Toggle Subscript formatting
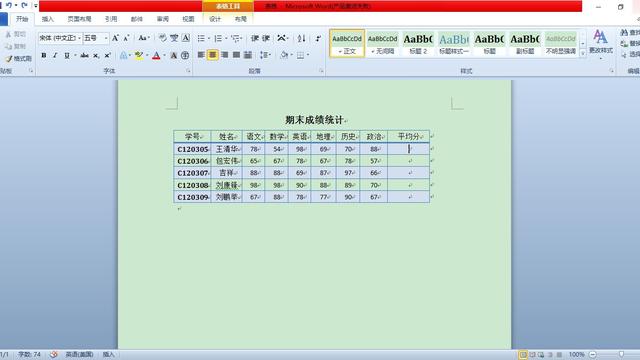The width and height of the screenshot is (640, 360). tap(96, 55)
